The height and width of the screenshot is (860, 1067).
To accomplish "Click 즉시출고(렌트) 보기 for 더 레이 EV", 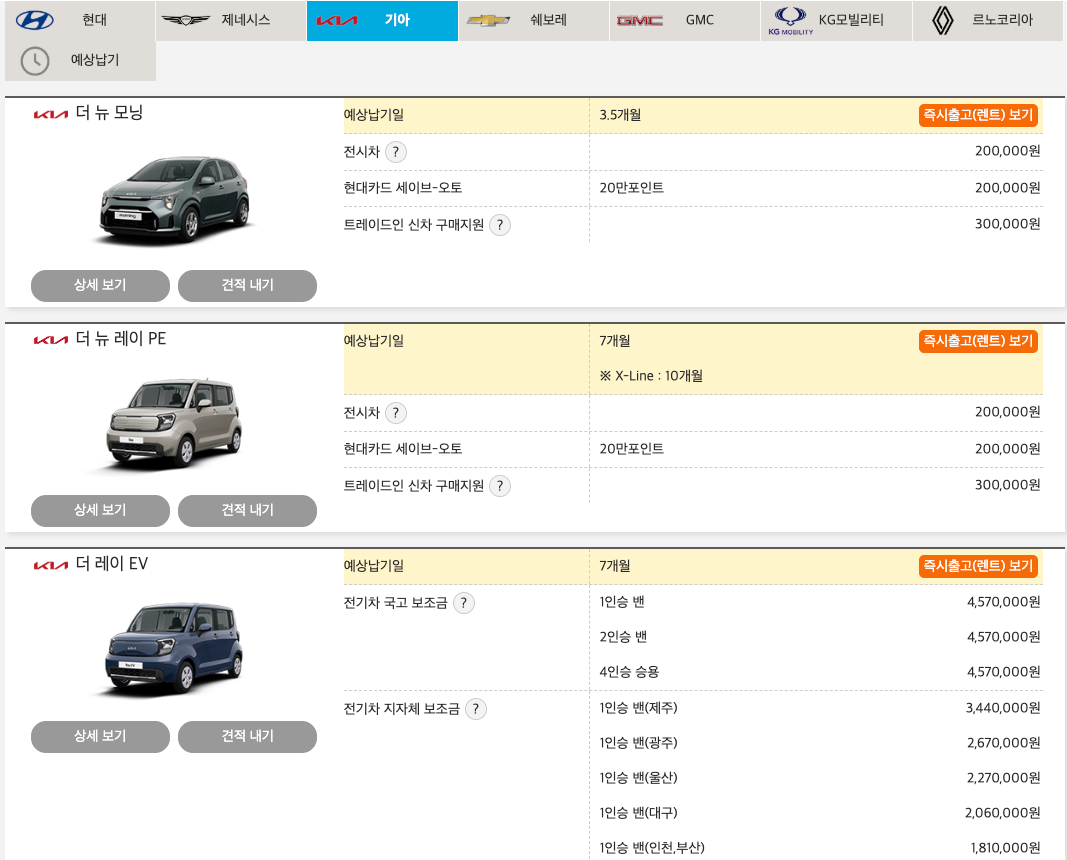I will click(x=978, y=566).
